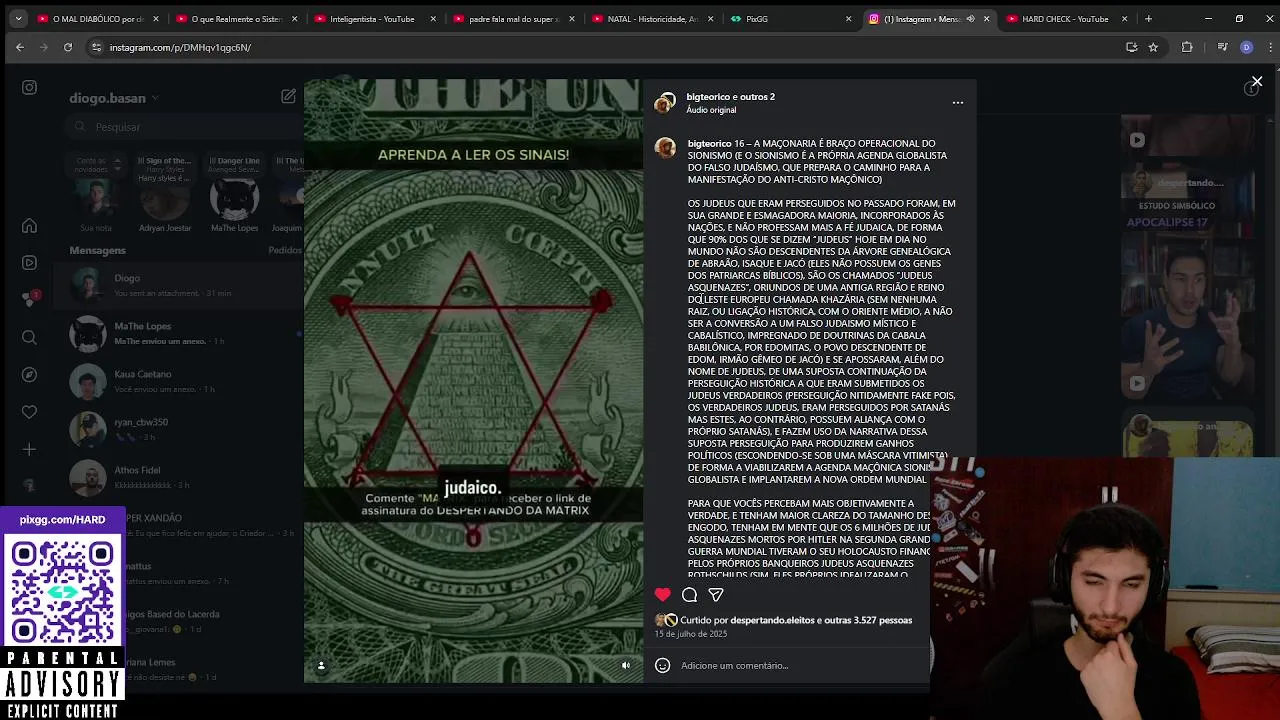Click the comment speech bubble icon
Viewport: 1280px width, 720px height.
689,594
